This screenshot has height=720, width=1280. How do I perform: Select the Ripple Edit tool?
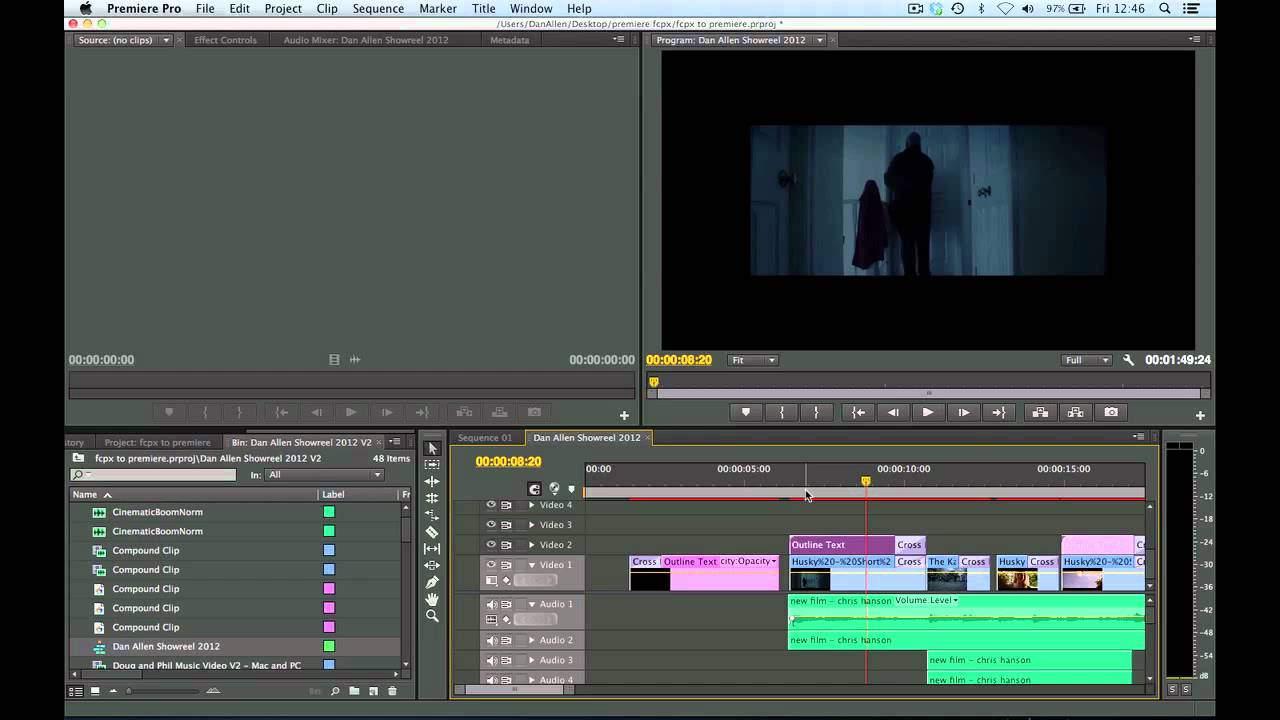point(432,481)
